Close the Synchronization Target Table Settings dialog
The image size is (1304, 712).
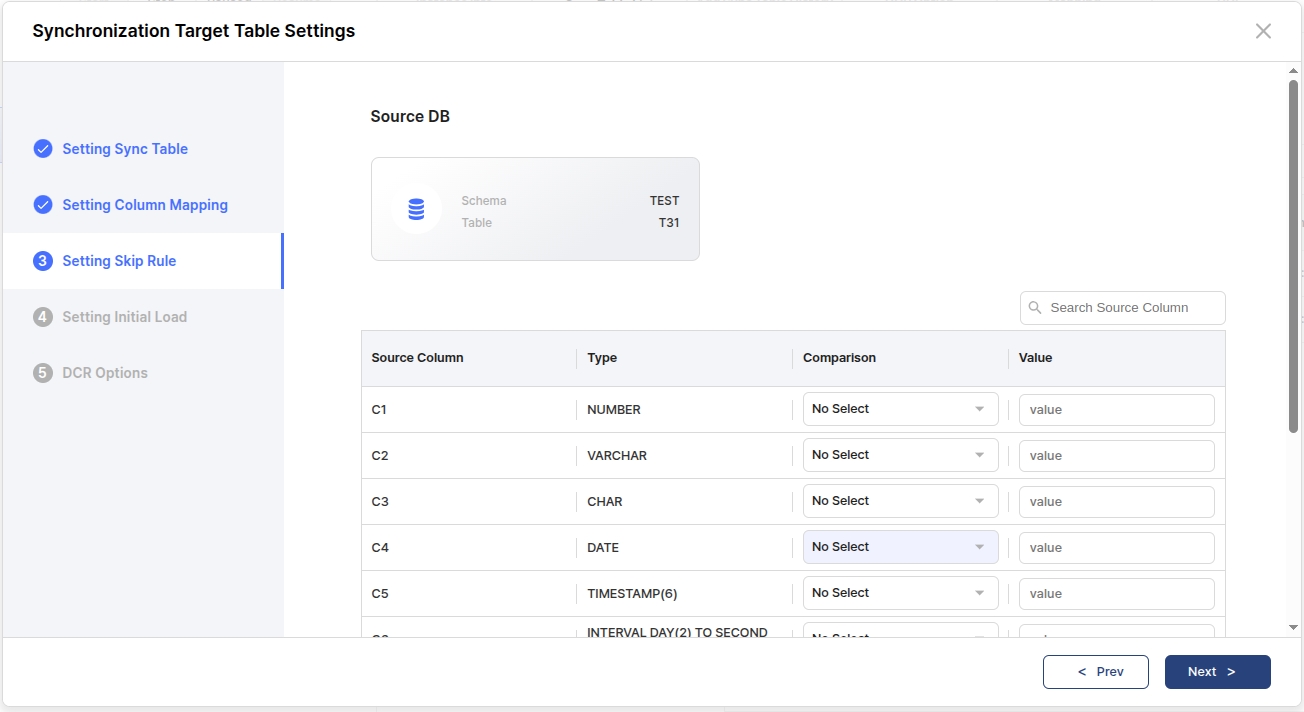coord(1263,31)
